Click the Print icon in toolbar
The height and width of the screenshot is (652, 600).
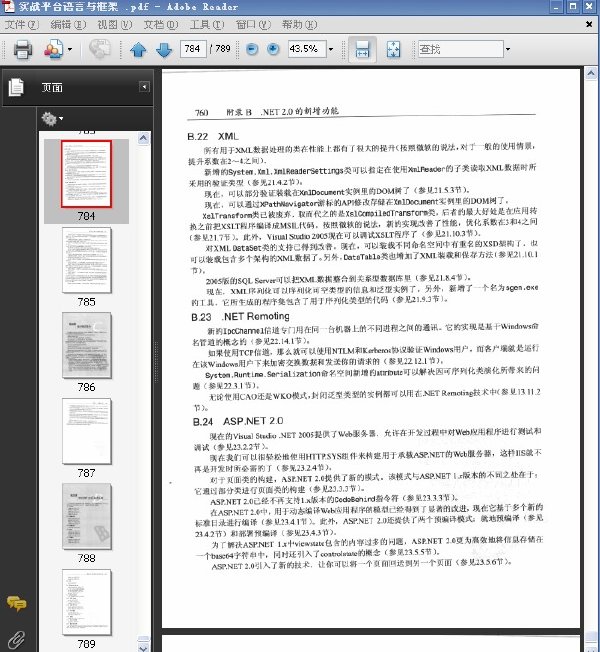(23, 49)
